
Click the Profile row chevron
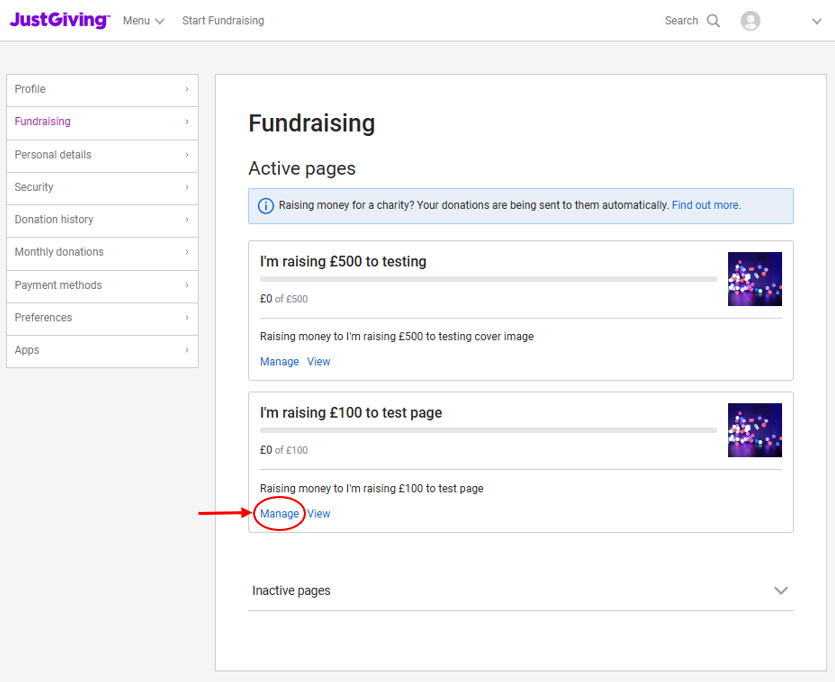pyautogui.click(x=188, y=89)
